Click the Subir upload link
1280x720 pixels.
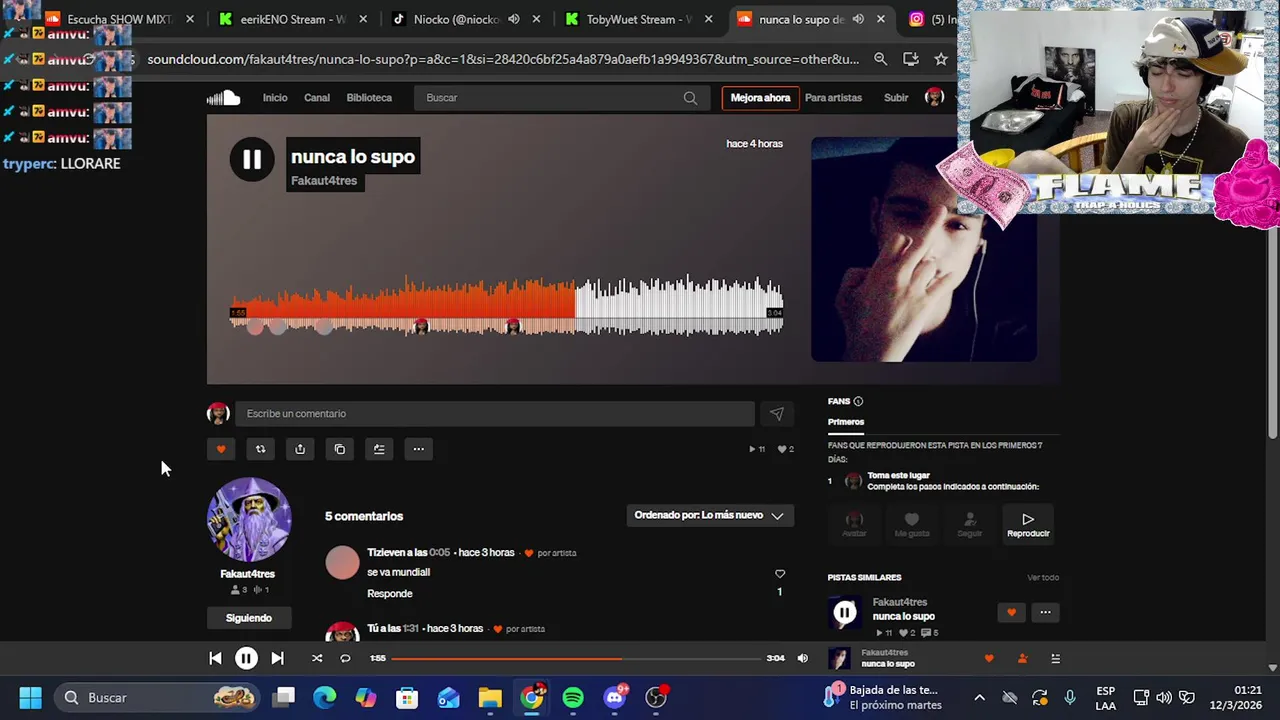[x=896, y=98]
